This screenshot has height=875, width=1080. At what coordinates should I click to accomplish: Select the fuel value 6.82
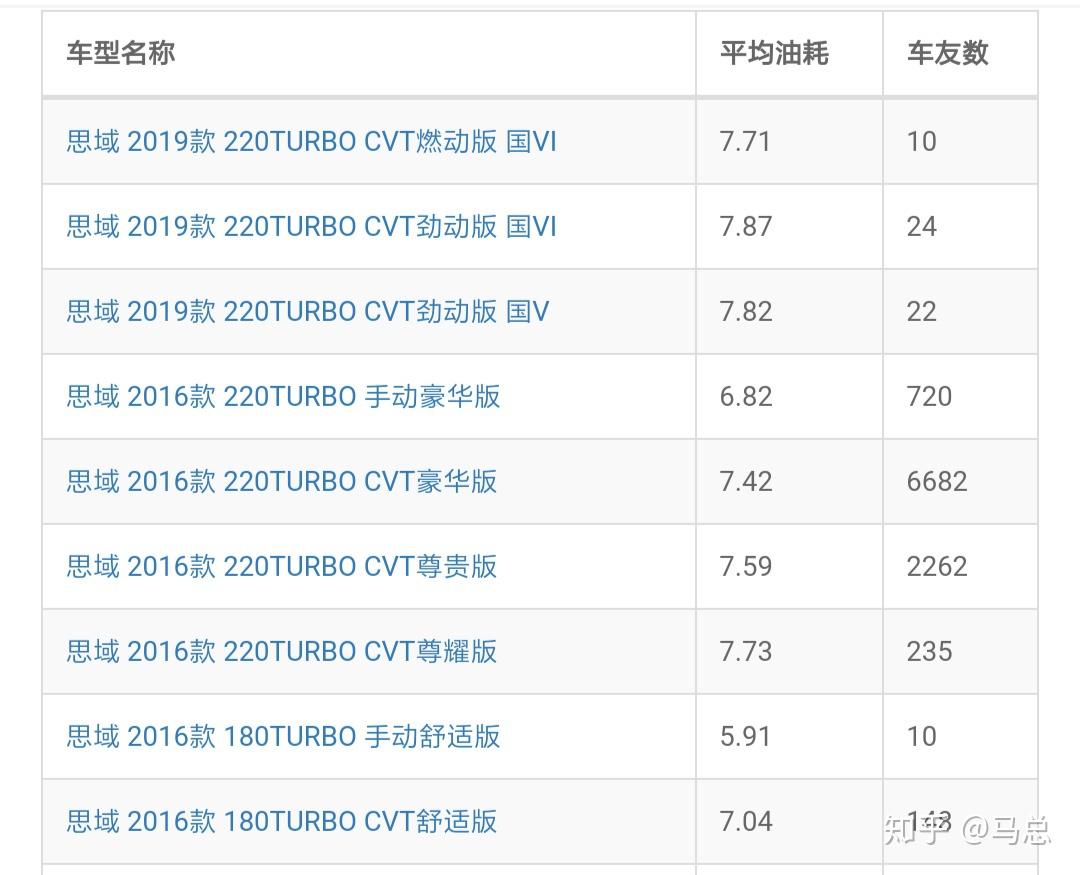(x=746, y=397)
